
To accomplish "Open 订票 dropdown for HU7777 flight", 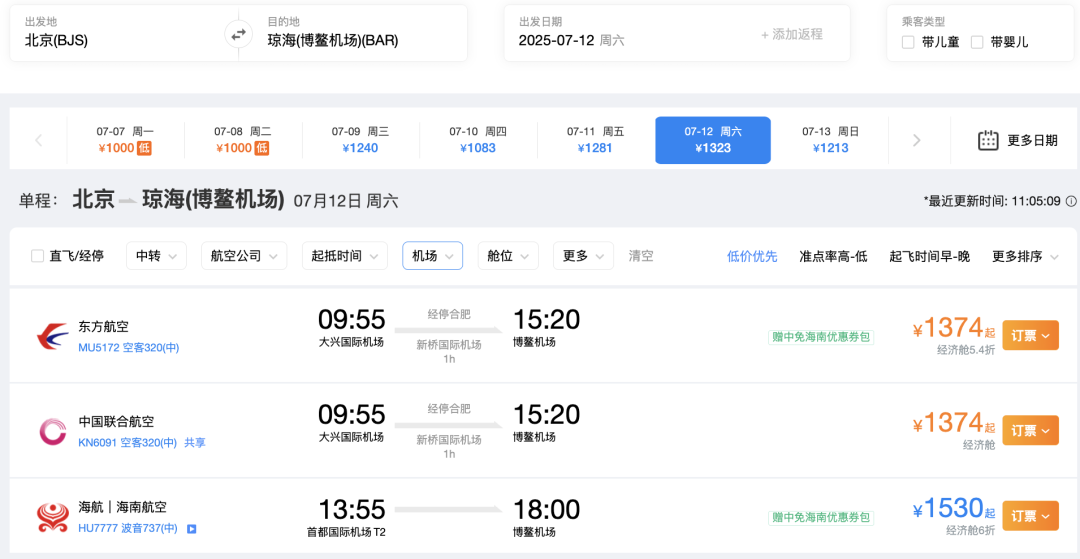I will (x=1030, y=516).
